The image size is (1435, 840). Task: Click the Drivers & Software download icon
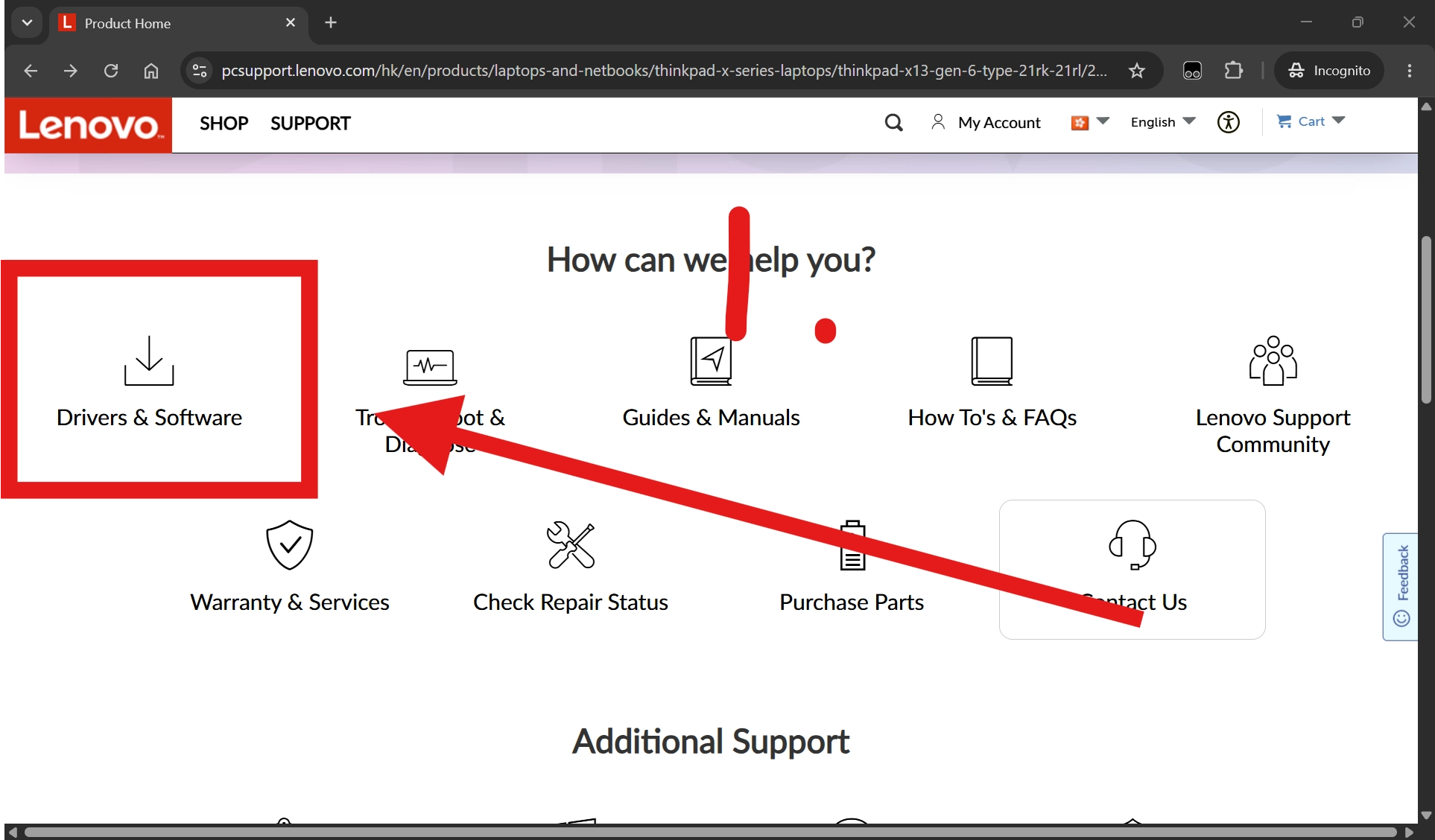pyautogui.click(x=149, y=361)
